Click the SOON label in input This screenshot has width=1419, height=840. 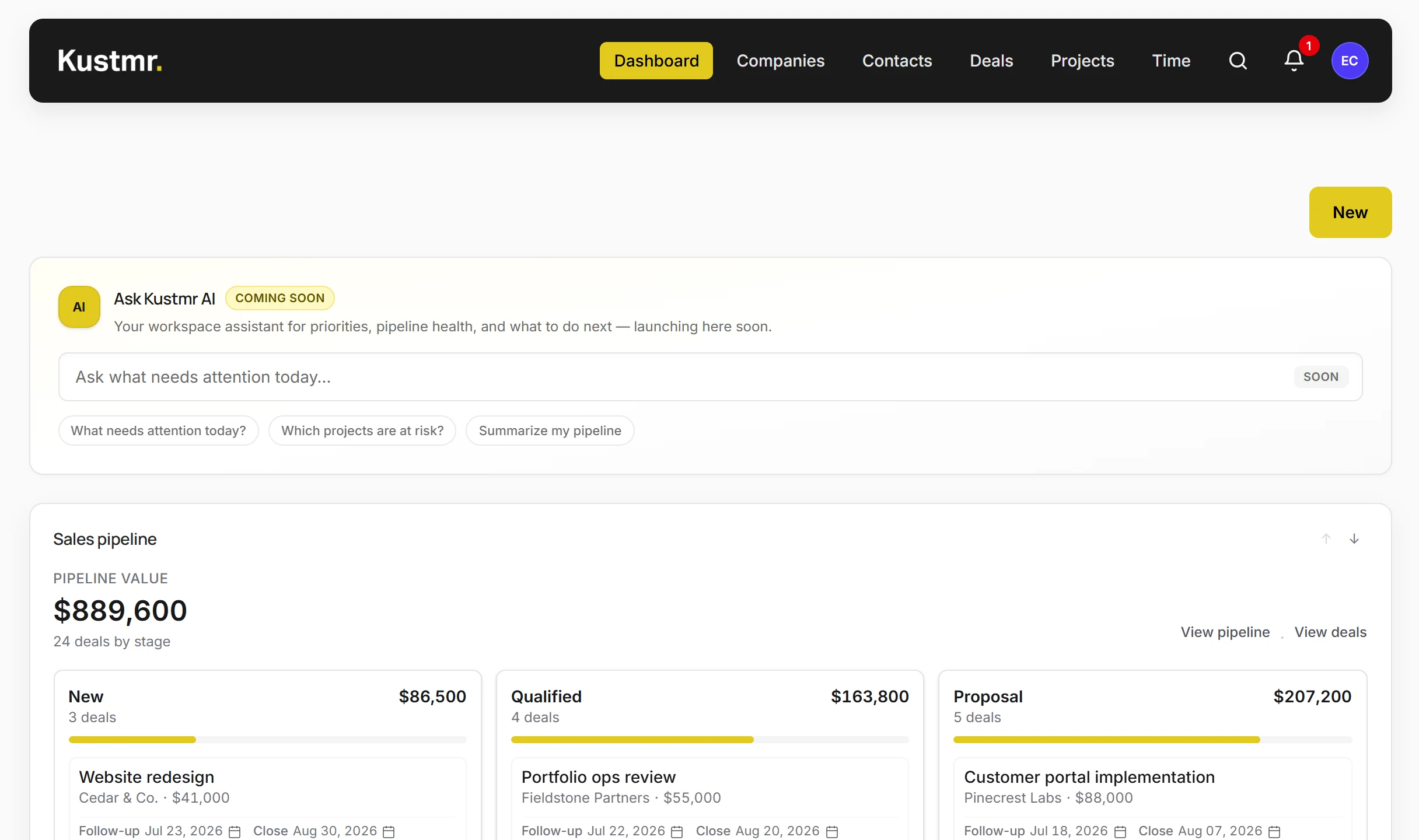click(x=1321, y=377)
